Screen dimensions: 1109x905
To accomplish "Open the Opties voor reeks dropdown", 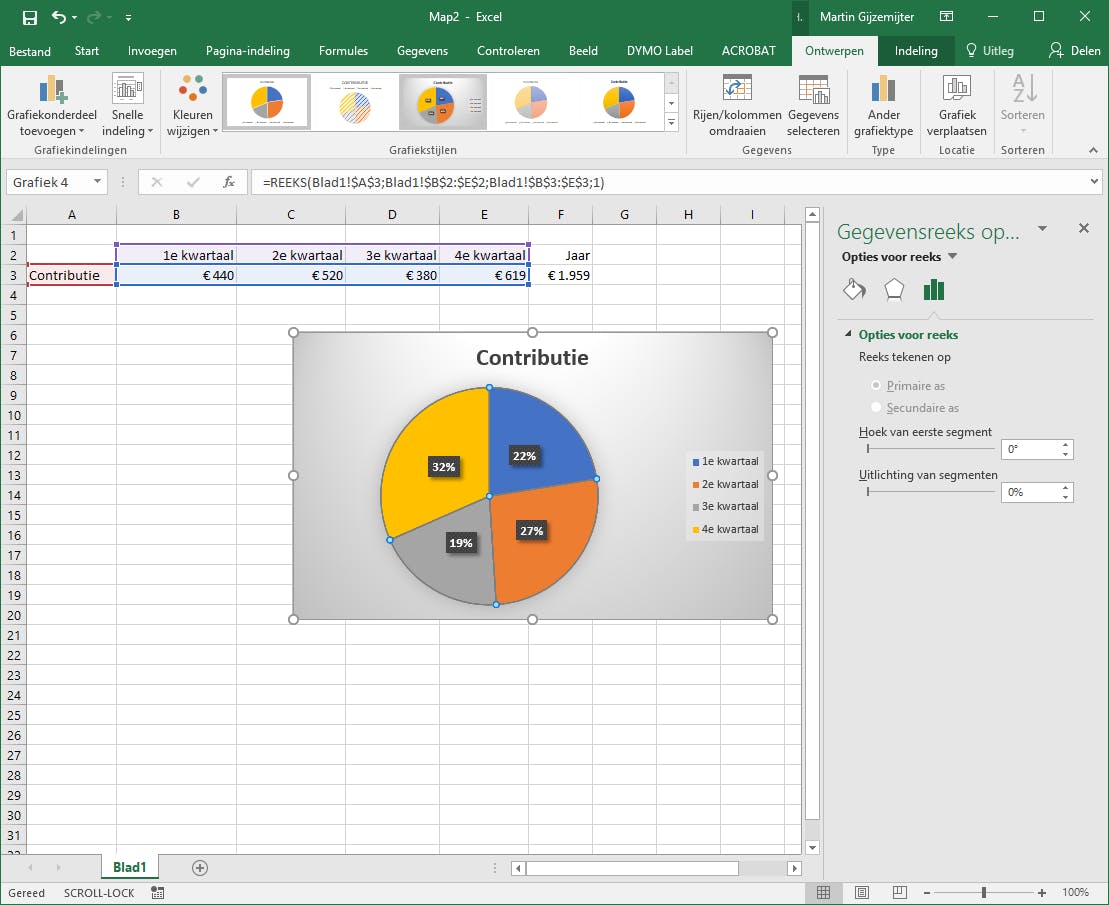I will click(x=952, y=257).
